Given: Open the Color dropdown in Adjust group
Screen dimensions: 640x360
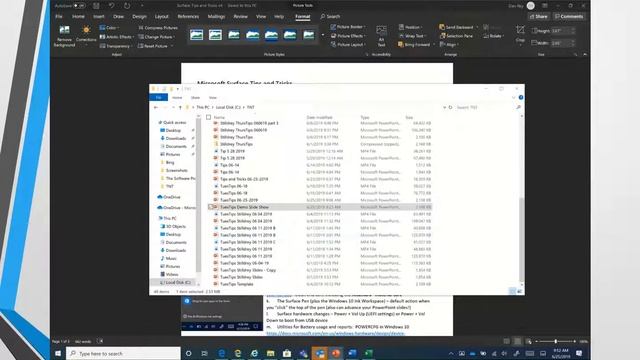Looking at the screenshot, I should (109, 28).
